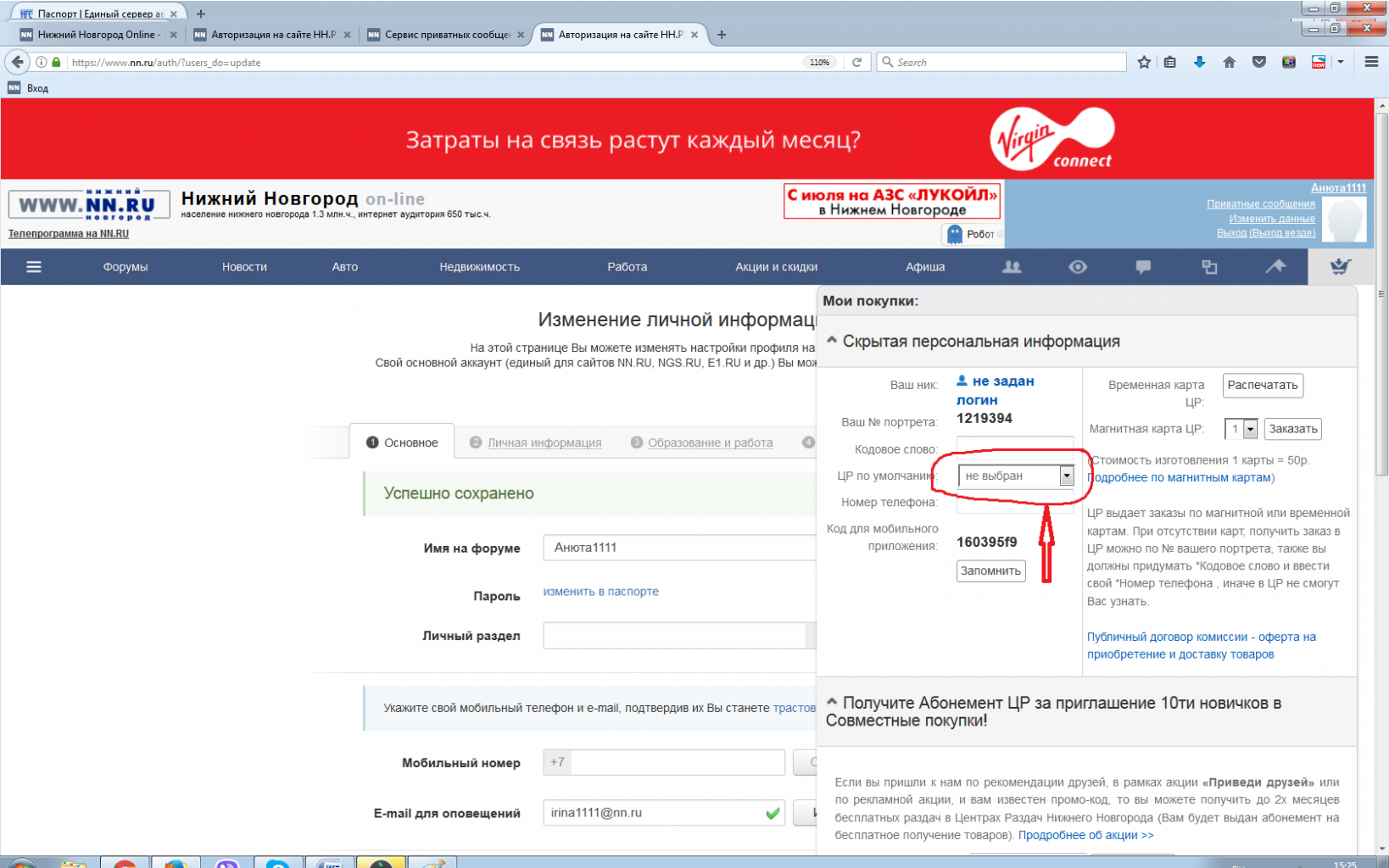Open the shopping cart icon in navbar

coord(1339,267)
